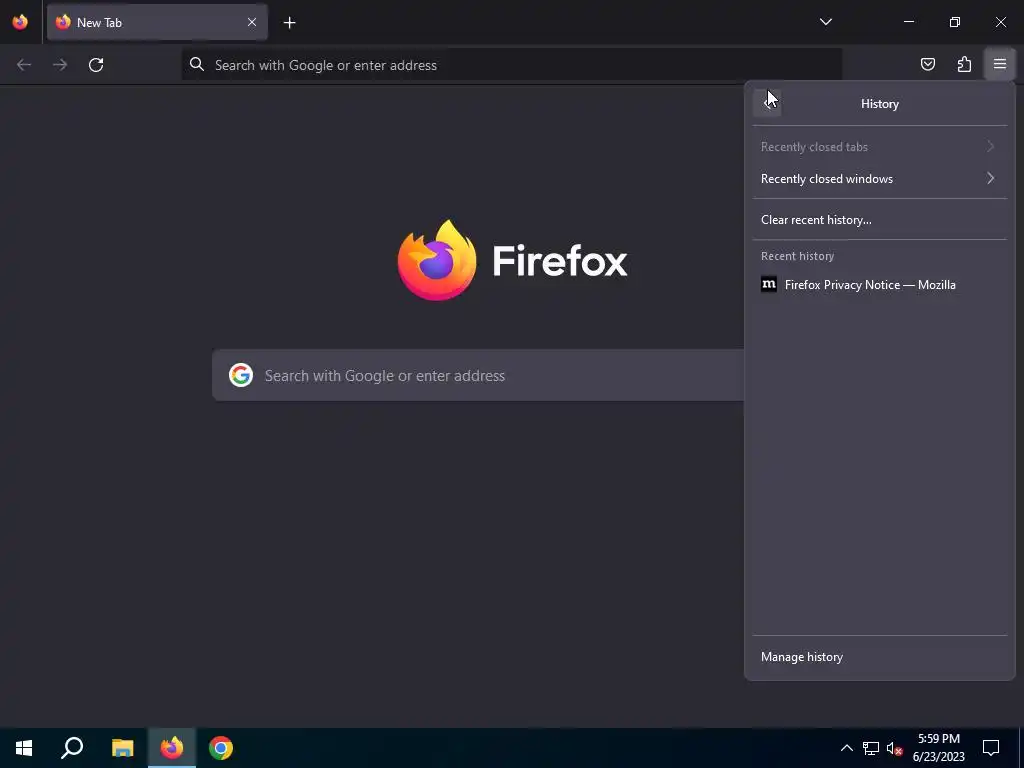Open Save to Pocket icon

[x=927, y=64]
